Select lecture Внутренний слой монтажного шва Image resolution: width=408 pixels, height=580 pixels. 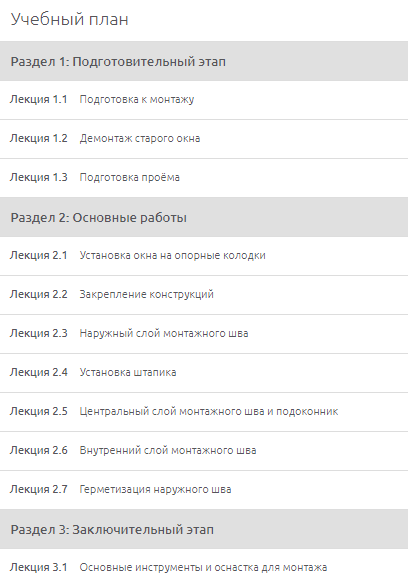pos(204,451)
